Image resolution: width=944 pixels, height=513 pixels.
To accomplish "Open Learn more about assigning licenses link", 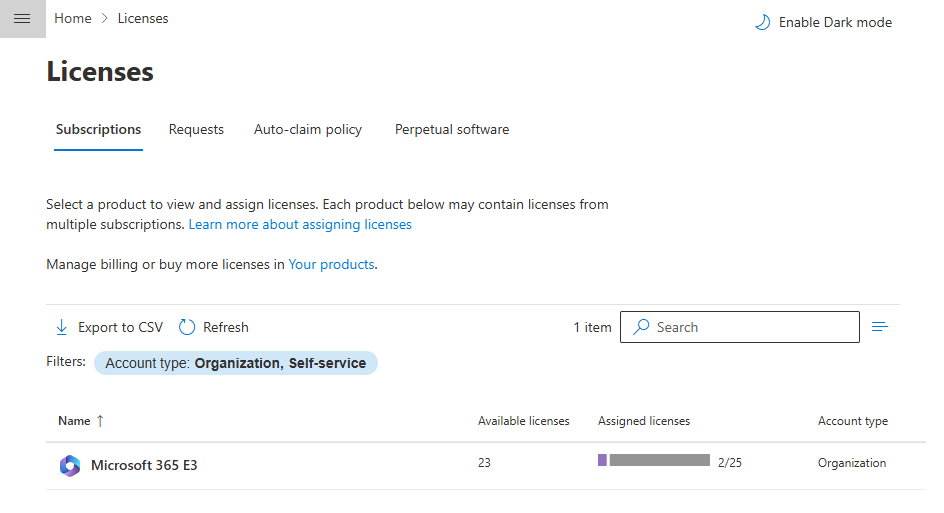I will point(300,225).
